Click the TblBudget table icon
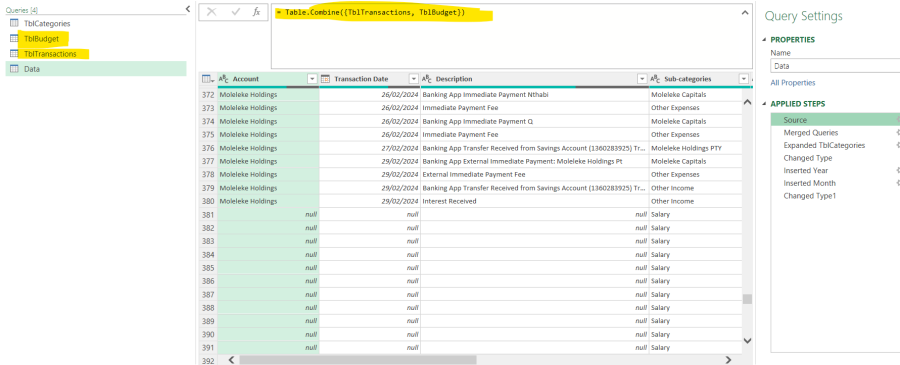Screen dimensions: 900x365 pyautogui.click(x=14, y=38)
